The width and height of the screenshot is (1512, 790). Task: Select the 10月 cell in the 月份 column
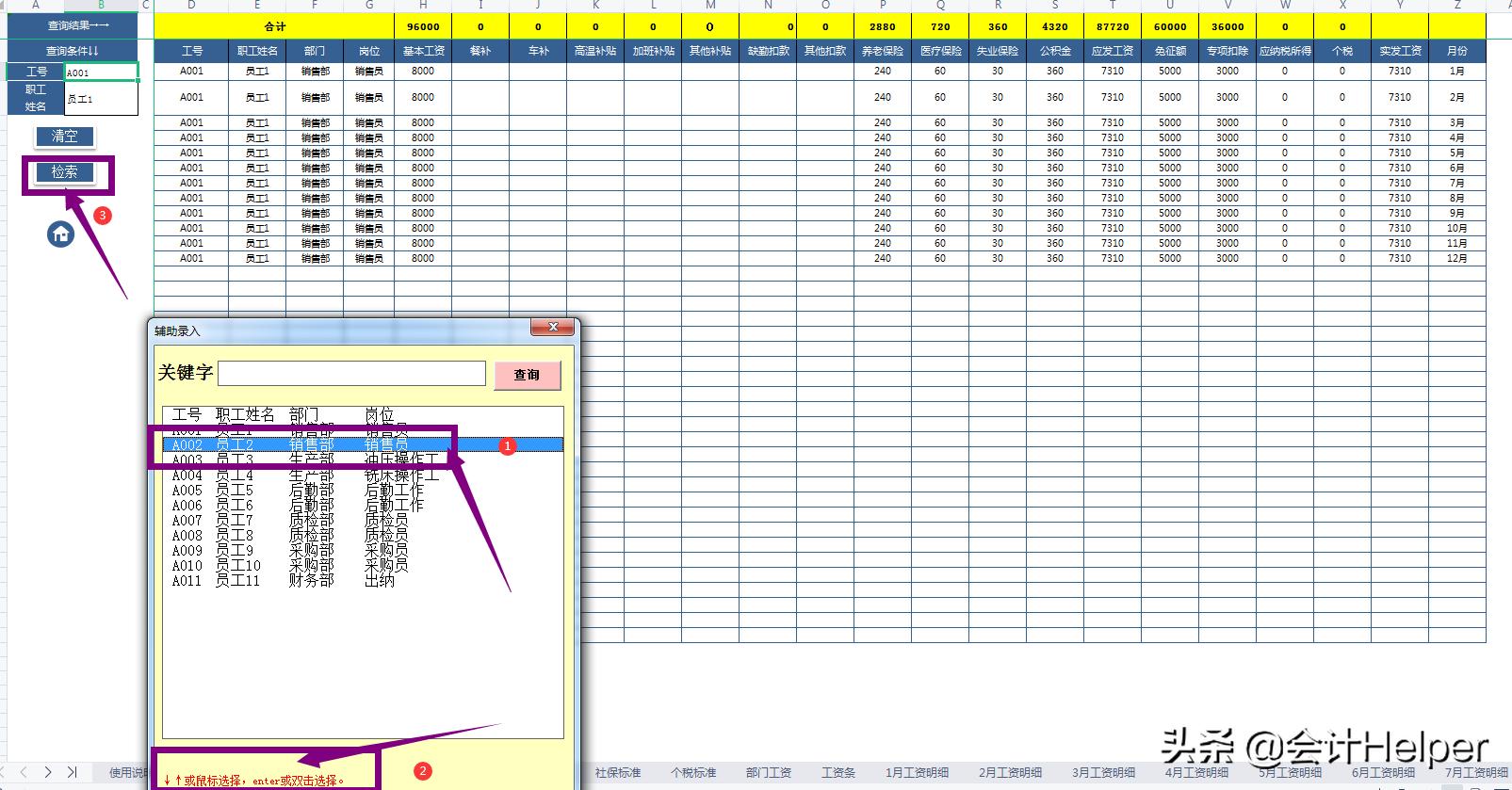click(x=1457, y=228)
